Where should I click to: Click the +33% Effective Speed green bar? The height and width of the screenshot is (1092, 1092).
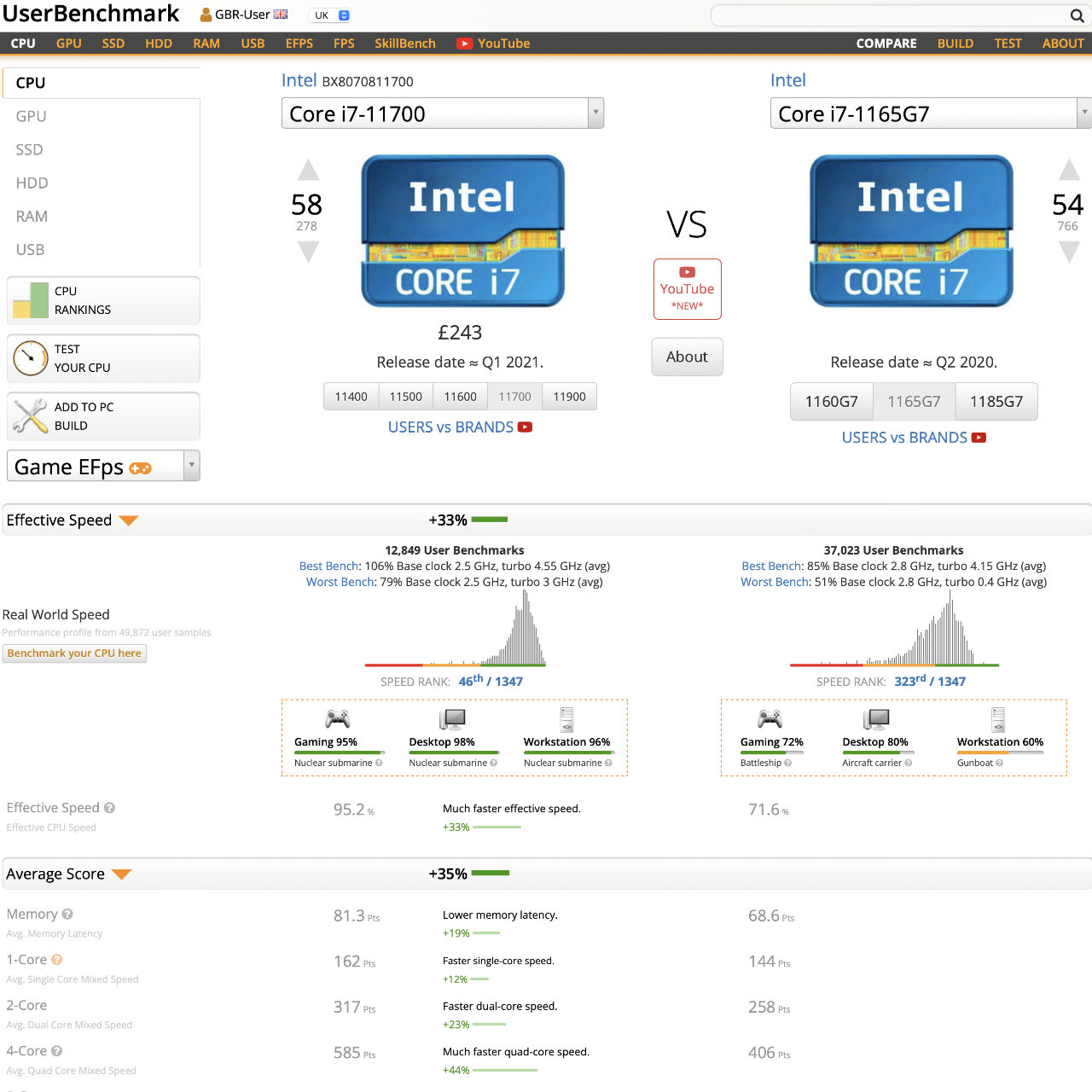[489, 520]
